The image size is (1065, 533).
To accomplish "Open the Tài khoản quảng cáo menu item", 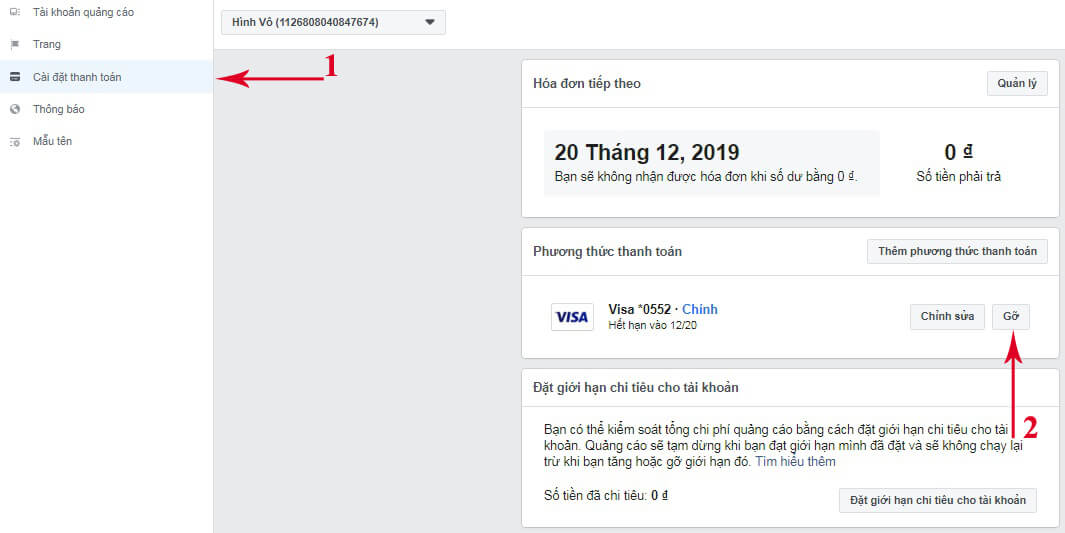I will (x=83, y=12).
